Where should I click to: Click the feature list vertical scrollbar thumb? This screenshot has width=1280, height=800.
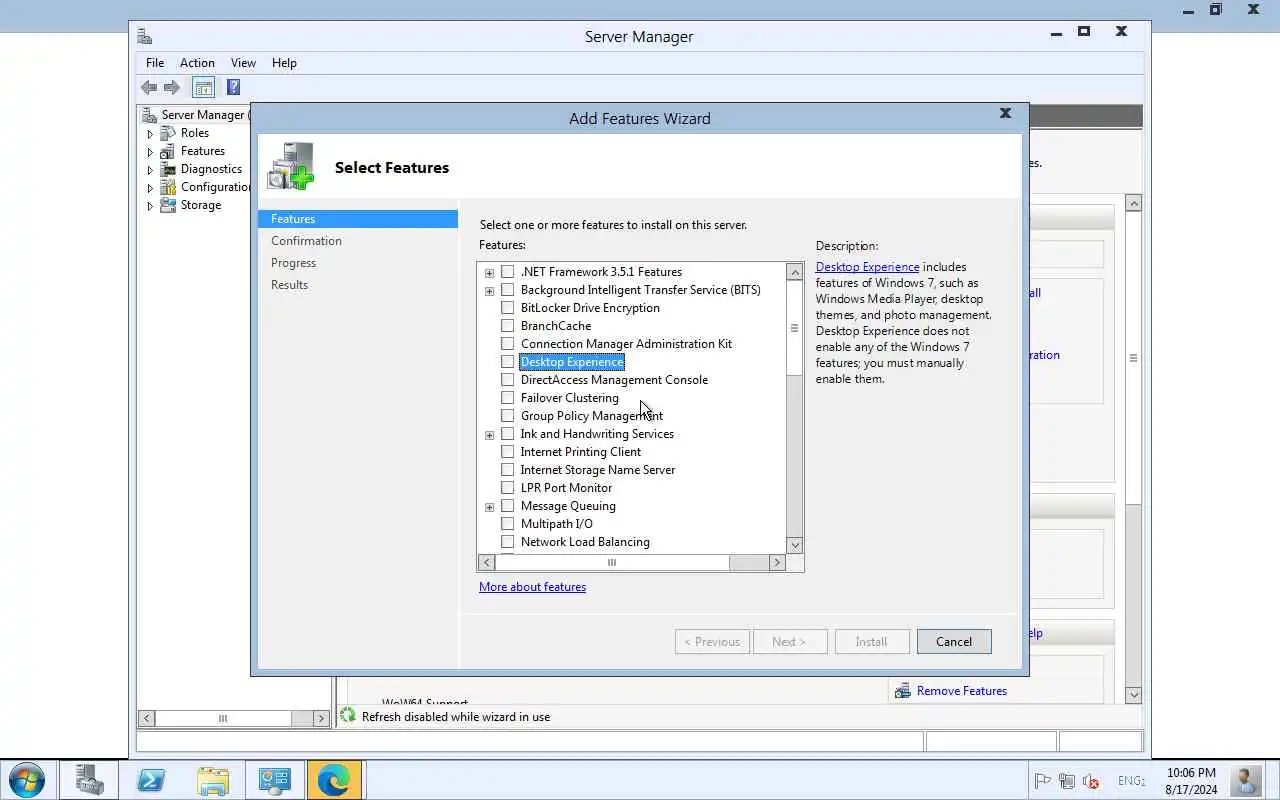[x=795, y=328]
